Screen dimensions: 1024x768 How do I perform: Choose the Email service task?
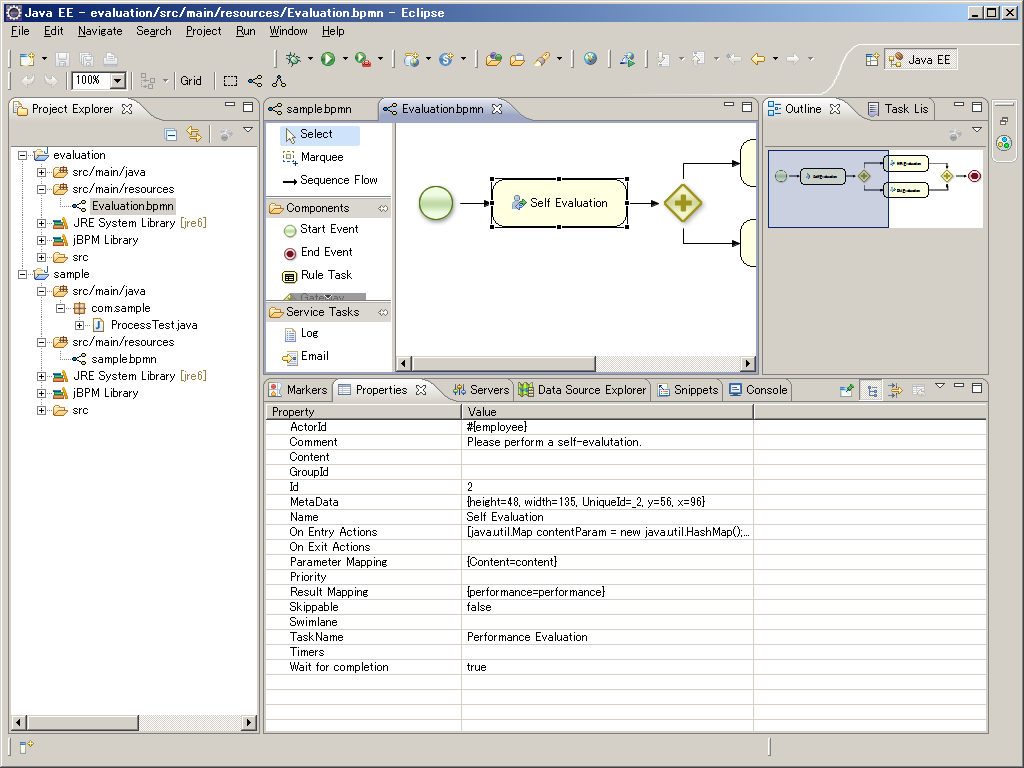pos(313,356)
